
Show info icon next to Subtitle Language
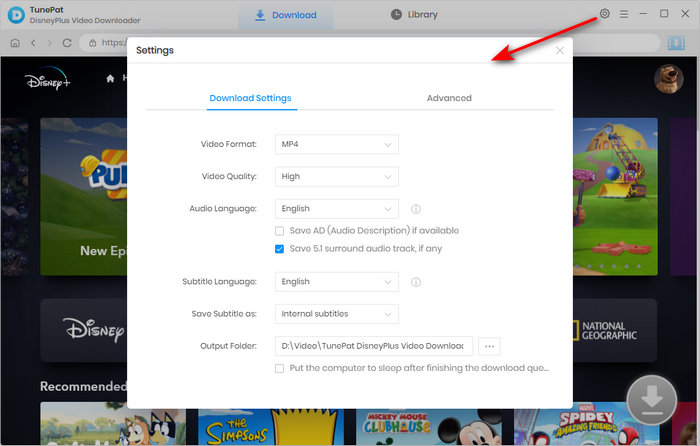[416, 282]
